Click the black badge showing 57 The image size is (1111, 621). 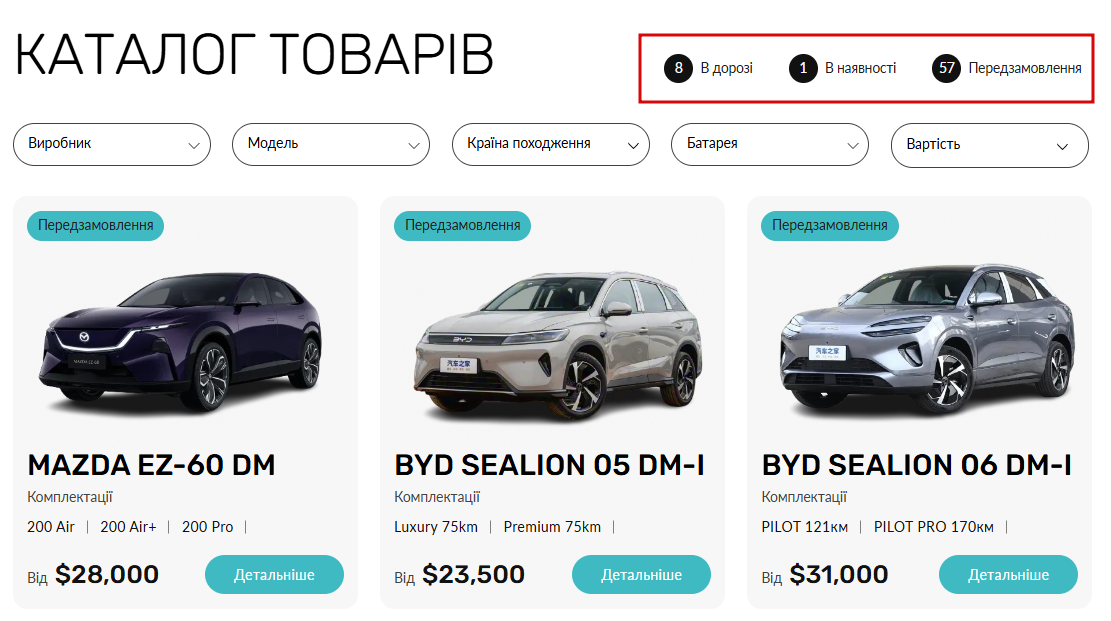[x=947, y=68]
